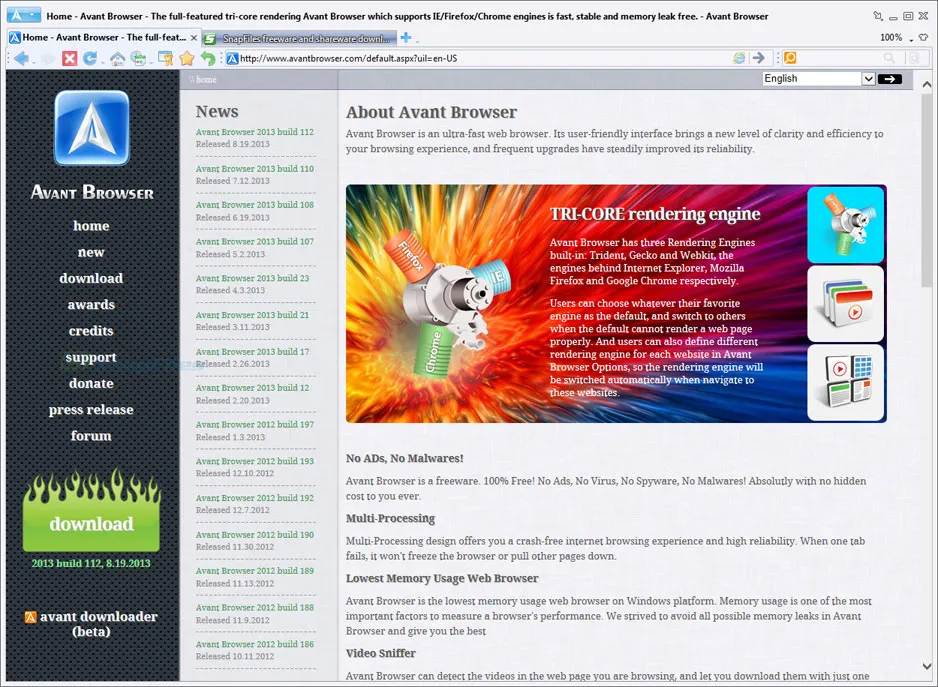The width and height of the screenshot is (938, 687).
Task: Open "support" in the sidebar navigation
Action: coord(91,357)
